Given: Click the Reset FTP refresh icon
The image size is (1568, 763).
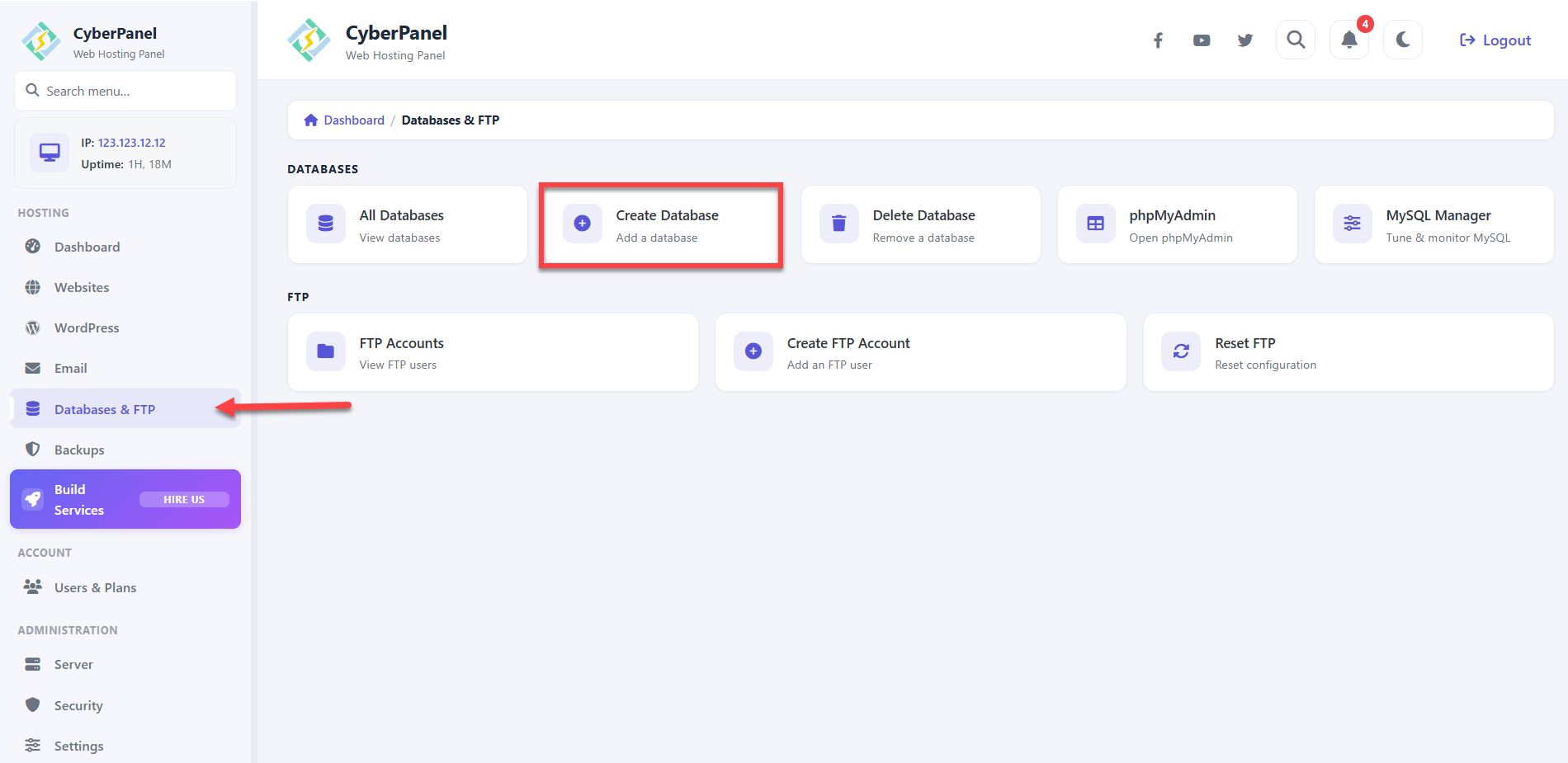Looking at the screenshot, I should point(1181,351).
